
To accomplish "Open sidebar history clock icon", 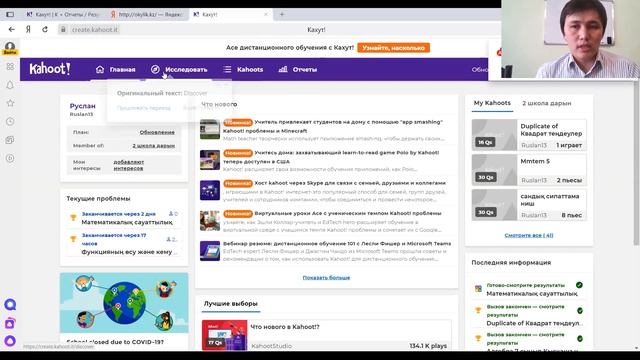I will [x=10, y=122].
